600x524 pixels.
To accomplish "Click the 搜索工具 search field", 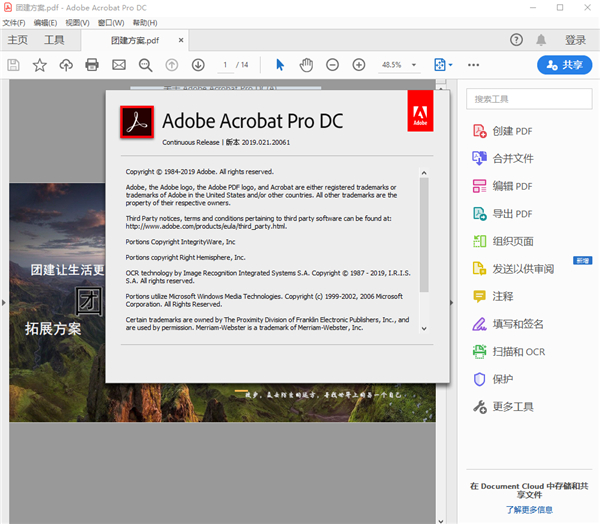I will tap(527, 99).
